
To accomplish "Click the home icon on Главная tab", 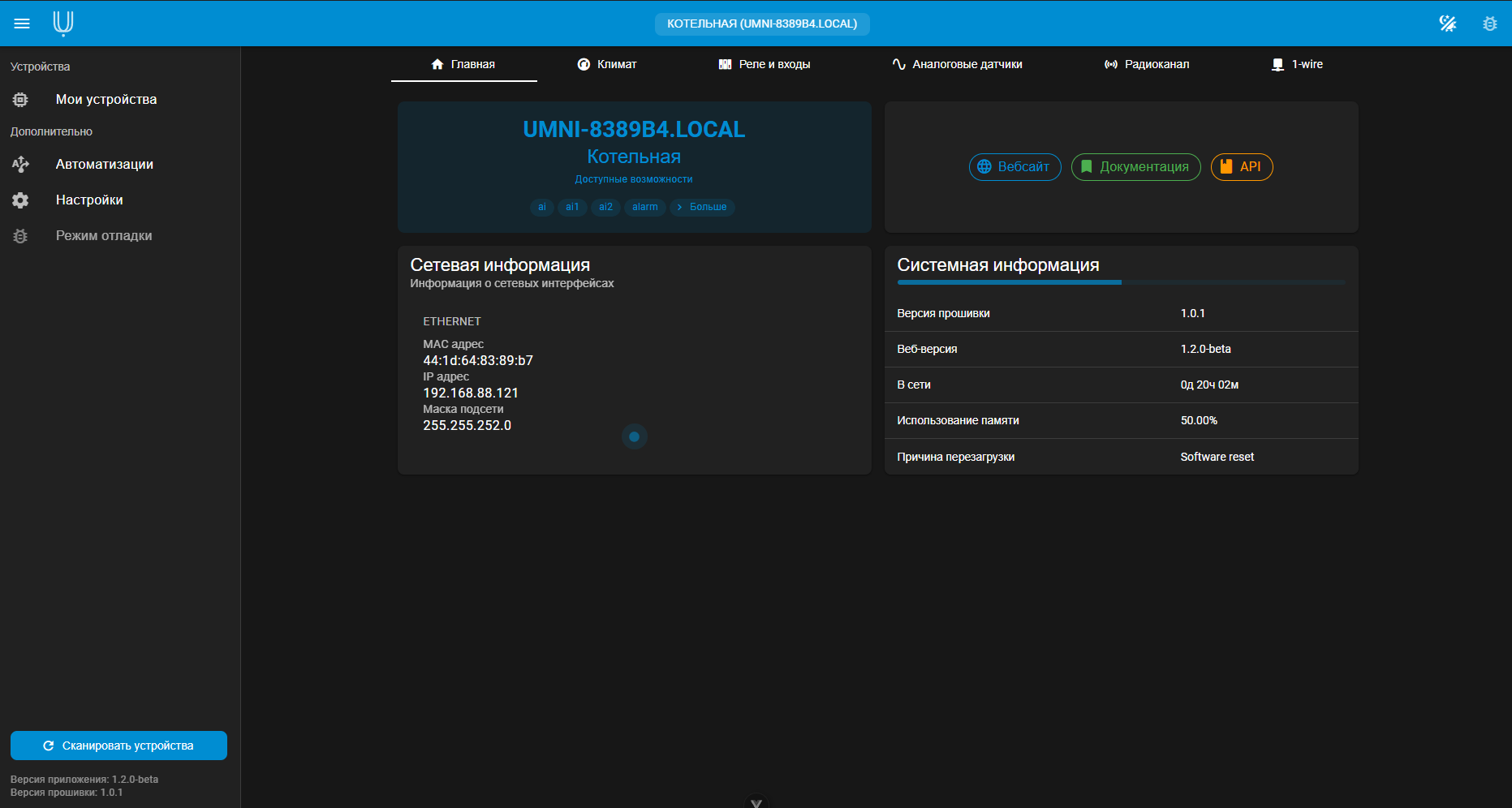I will 437,64.
